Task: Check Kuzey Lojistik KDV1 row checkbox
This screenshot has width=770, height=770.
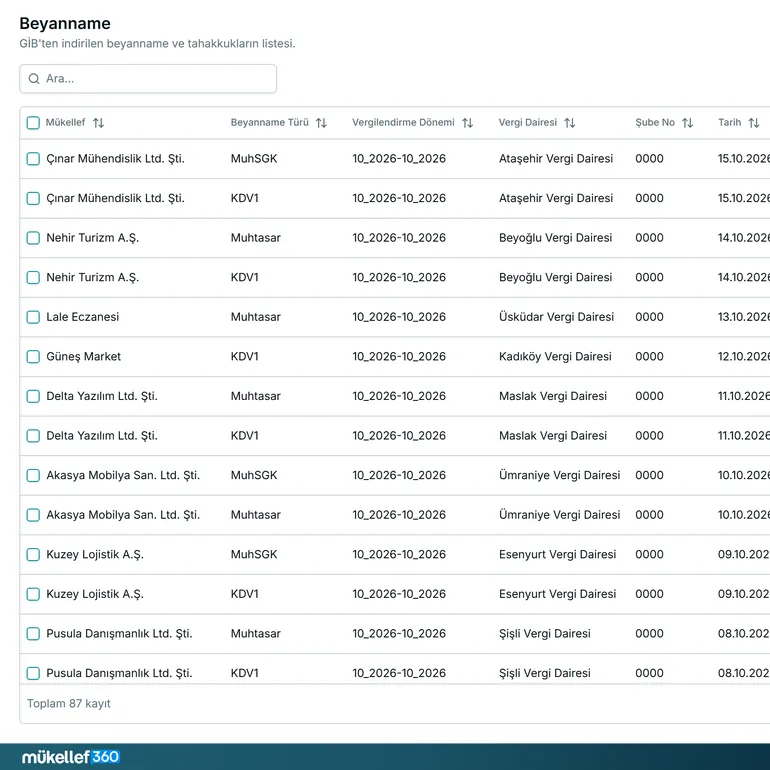Action: 33,594
